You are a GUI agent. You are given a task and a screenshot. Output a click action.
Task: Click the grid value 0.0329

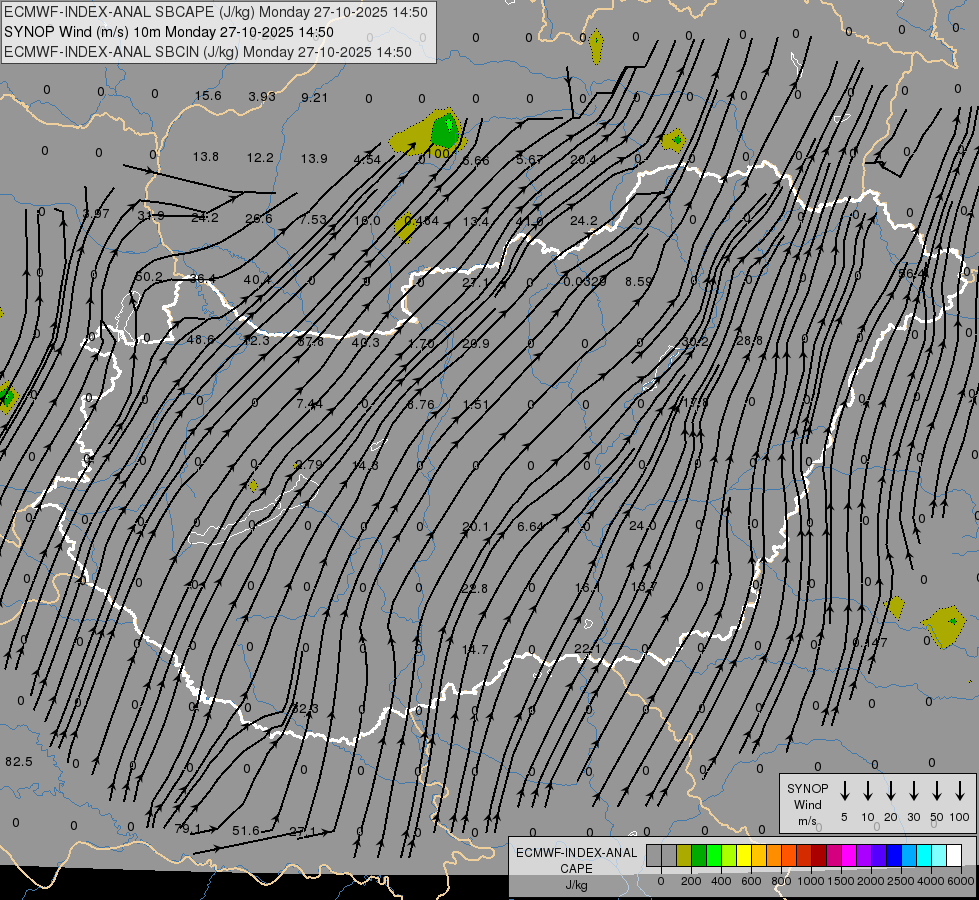click(x=584, y=281)
